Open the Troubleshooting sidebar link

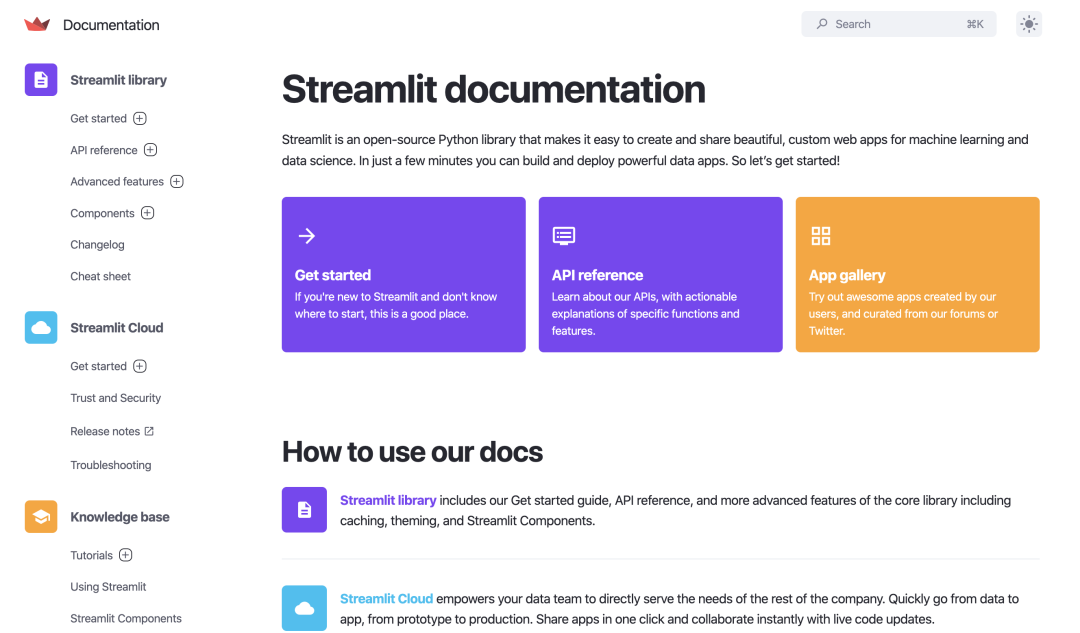pos(111,465)
